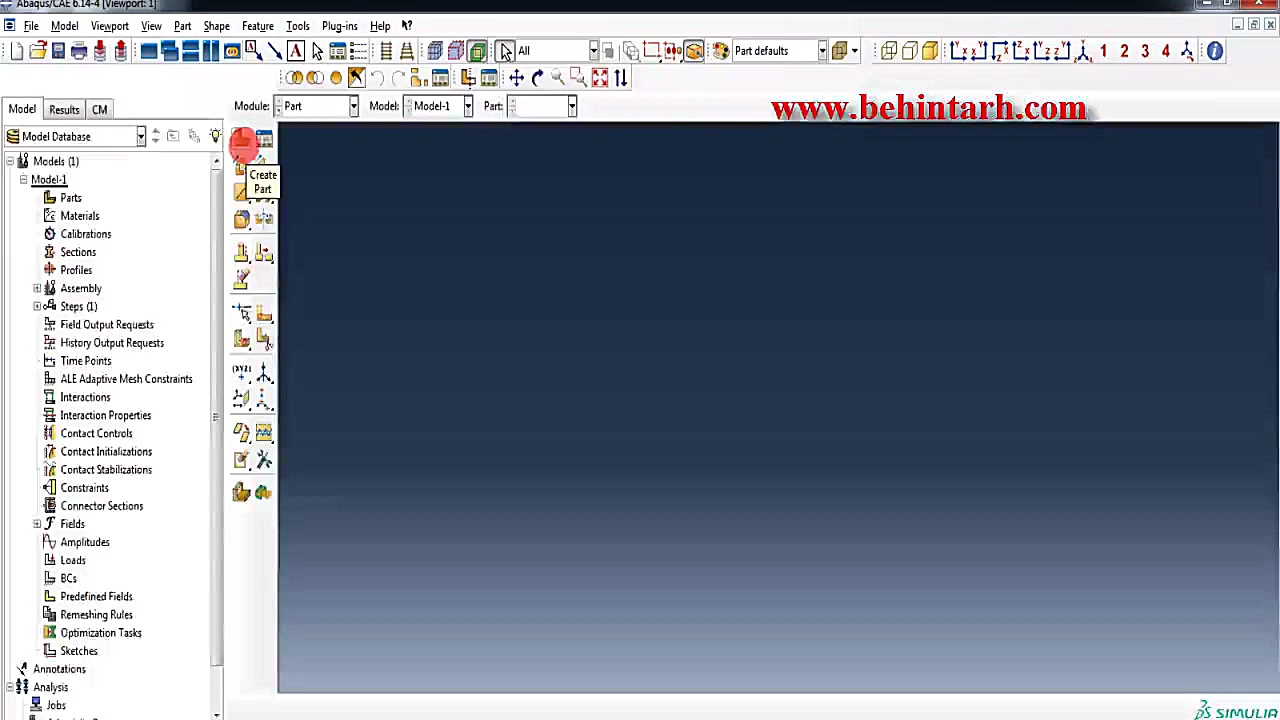1280x720 pixels.
Task: Click the Color Code palette icon
Action: click(721, 51)
